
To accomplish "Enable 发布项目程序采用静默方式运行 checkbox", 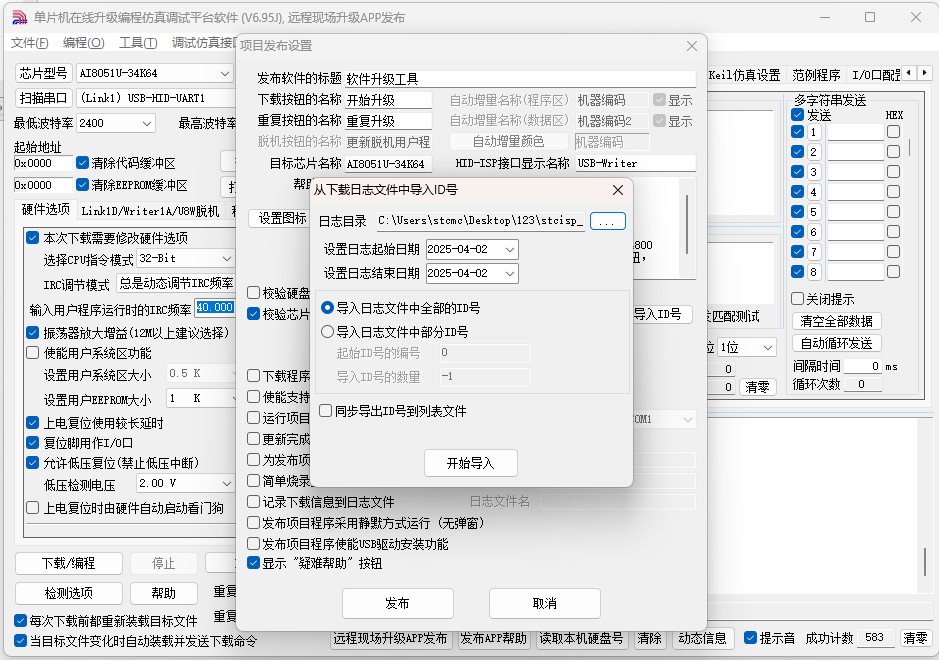I will coord(365,523).
